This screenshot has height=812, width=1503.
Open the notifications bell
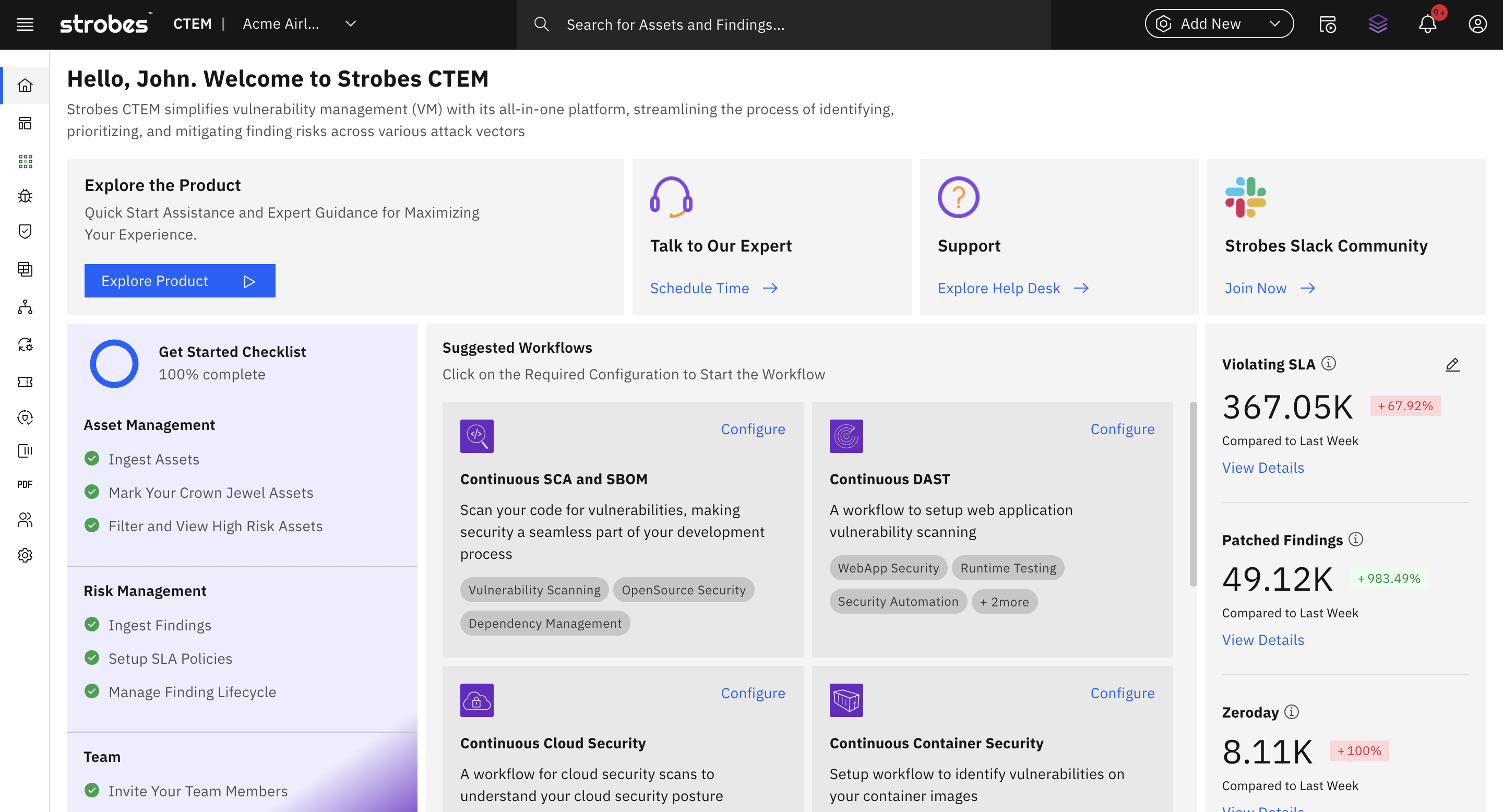click(1428, 24)
